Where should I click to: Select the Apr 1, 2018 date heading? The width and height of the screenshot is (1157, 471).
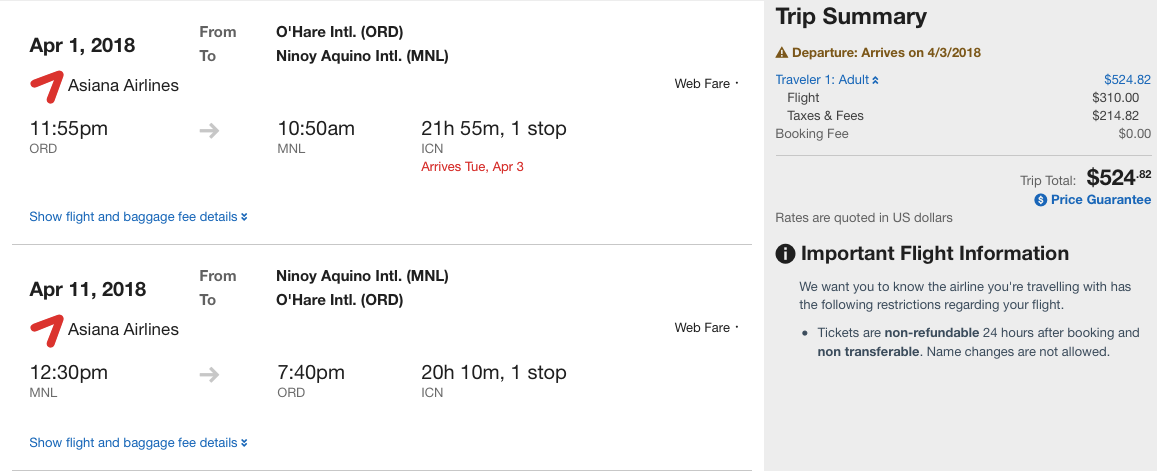coord(82,46)
